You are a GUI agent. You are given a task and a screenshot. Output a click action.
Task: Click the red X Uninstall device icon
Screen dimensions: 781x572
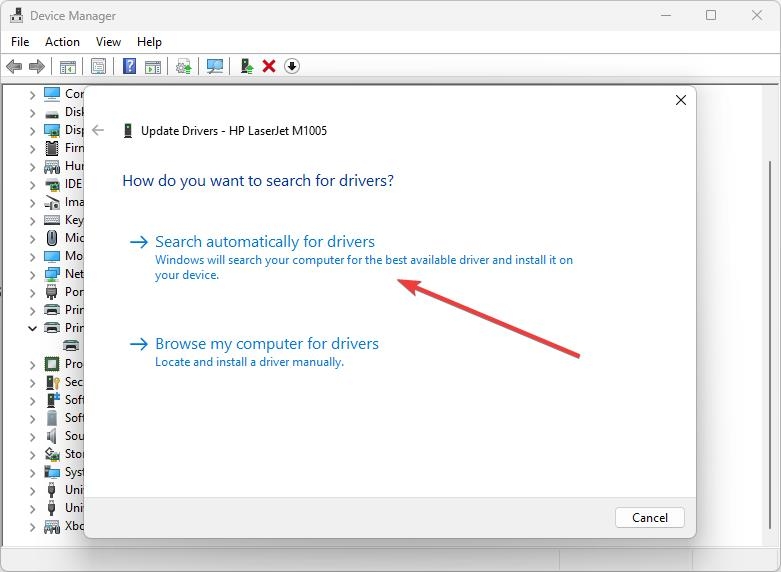click(269, 66)
